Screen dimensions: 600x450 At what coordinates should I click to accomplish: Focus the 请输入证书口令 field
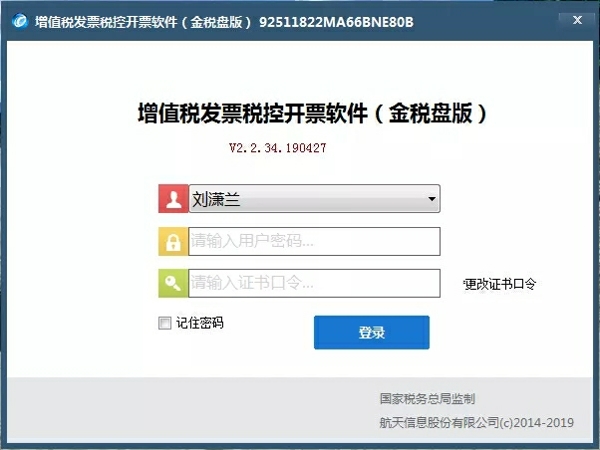(x=314, y=284)
